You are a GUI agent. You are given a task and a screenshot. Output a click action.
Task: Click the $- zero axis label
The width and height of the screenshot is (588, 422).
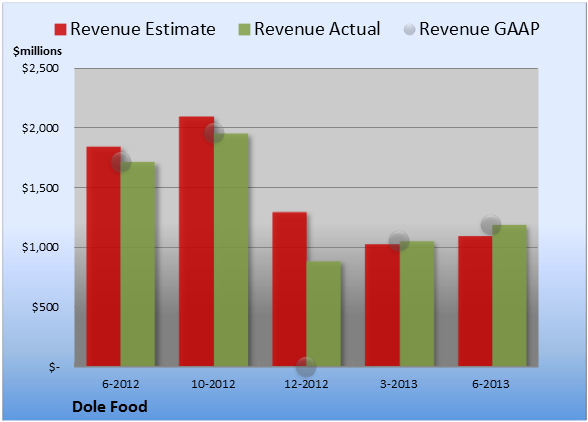[x=54, y=367]
